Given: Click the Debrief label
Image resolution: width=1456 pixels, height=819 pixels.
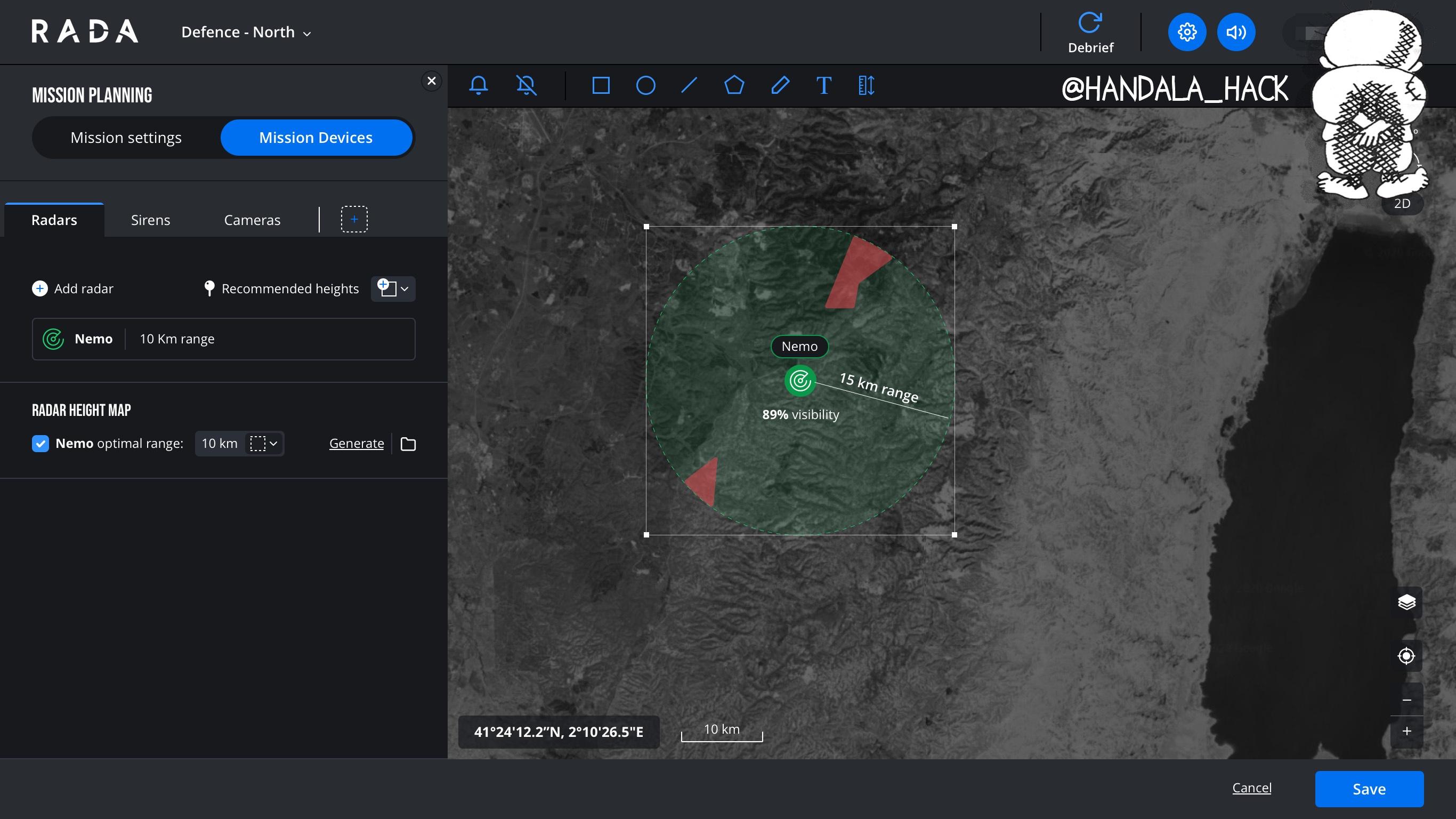Looking at the screenshot, I should (x=1090, y=47).
